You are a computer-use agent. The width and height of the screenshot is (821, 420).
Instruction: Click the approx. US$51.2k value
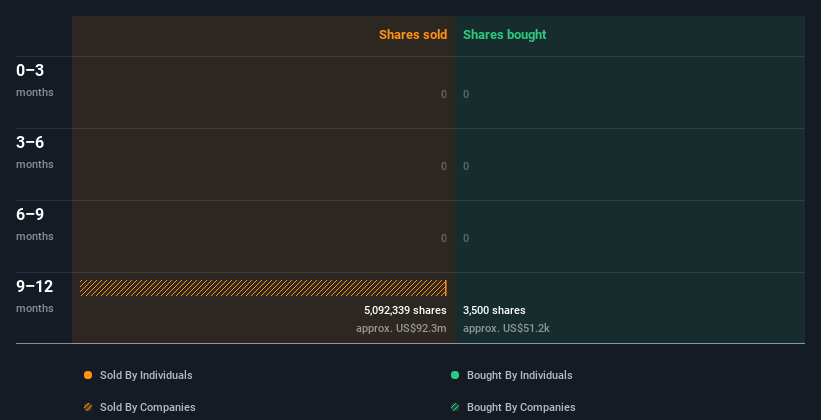coord(506,329)
